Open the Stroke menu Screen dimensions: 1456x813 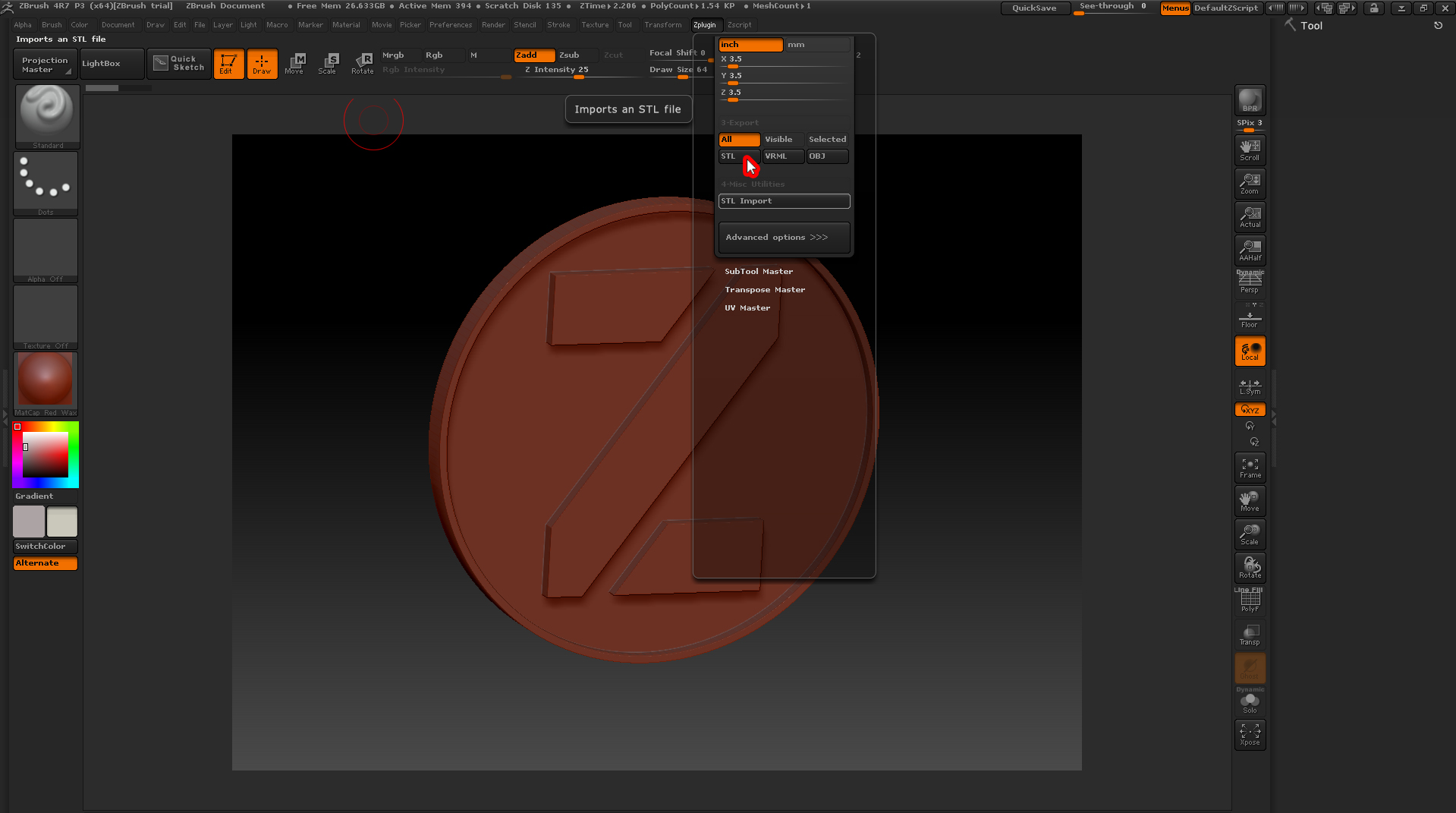pyautogui.click(x=558, y=25)
